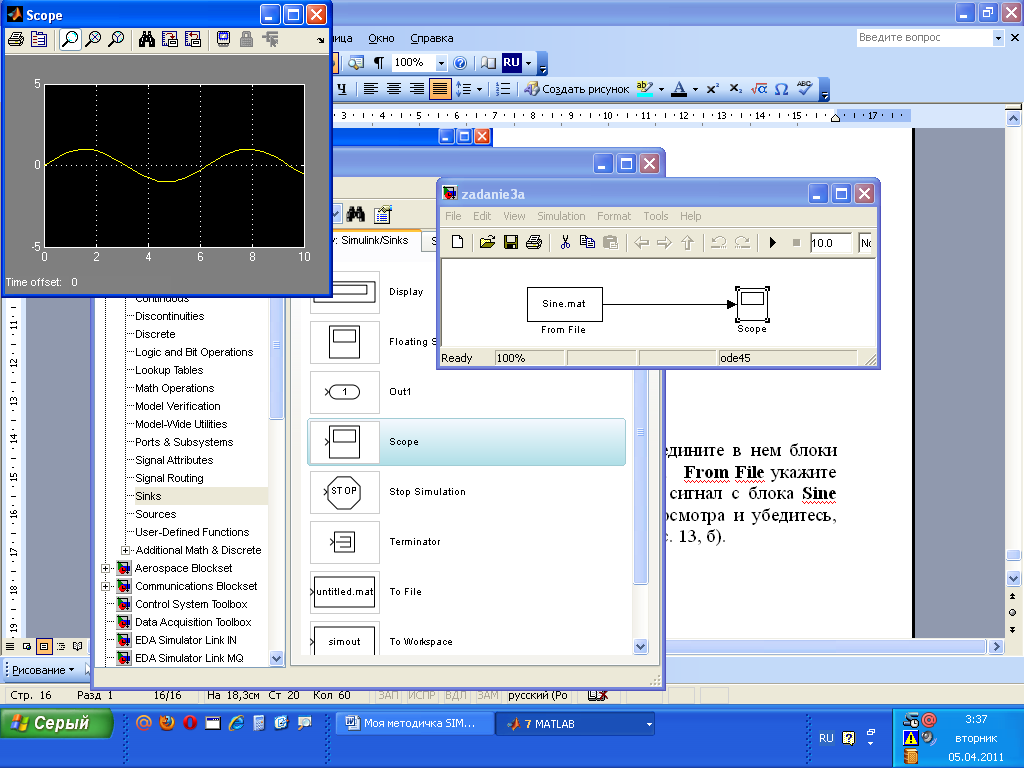
Task: Click the Open folder icon in zadanie3a
Action: point(487,242)
